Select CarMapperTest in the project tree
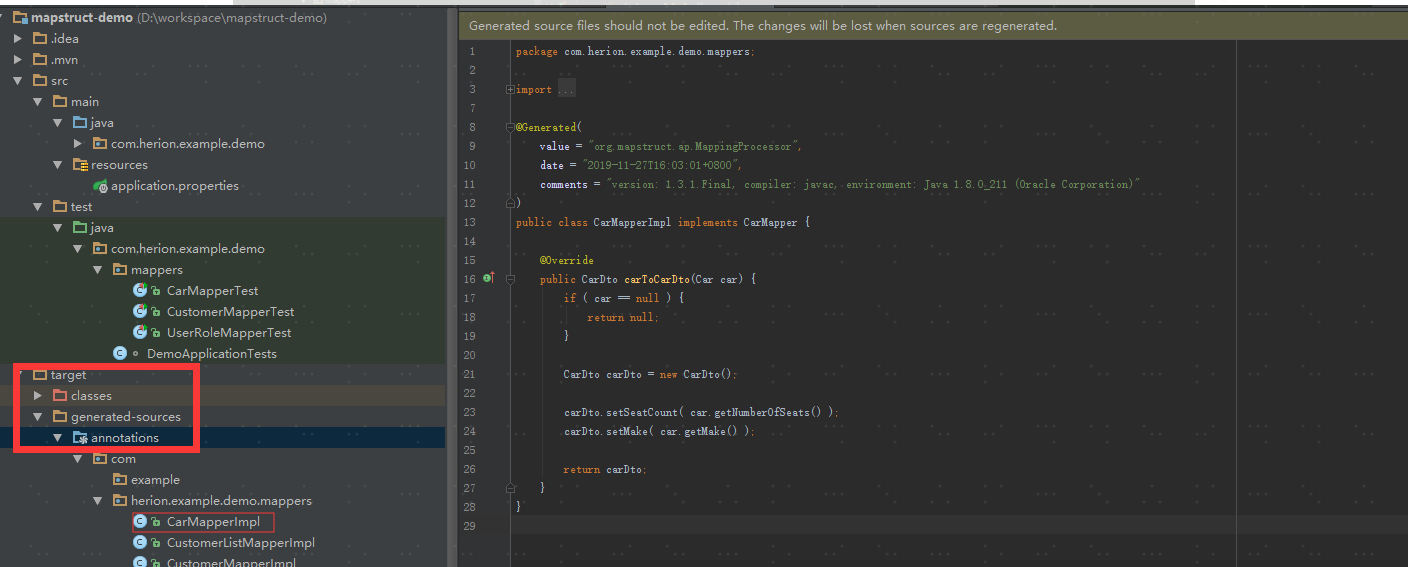Image resolution: width=1408 pixels, height=567 pixels. pyautogui.click(x=212, y=291)
